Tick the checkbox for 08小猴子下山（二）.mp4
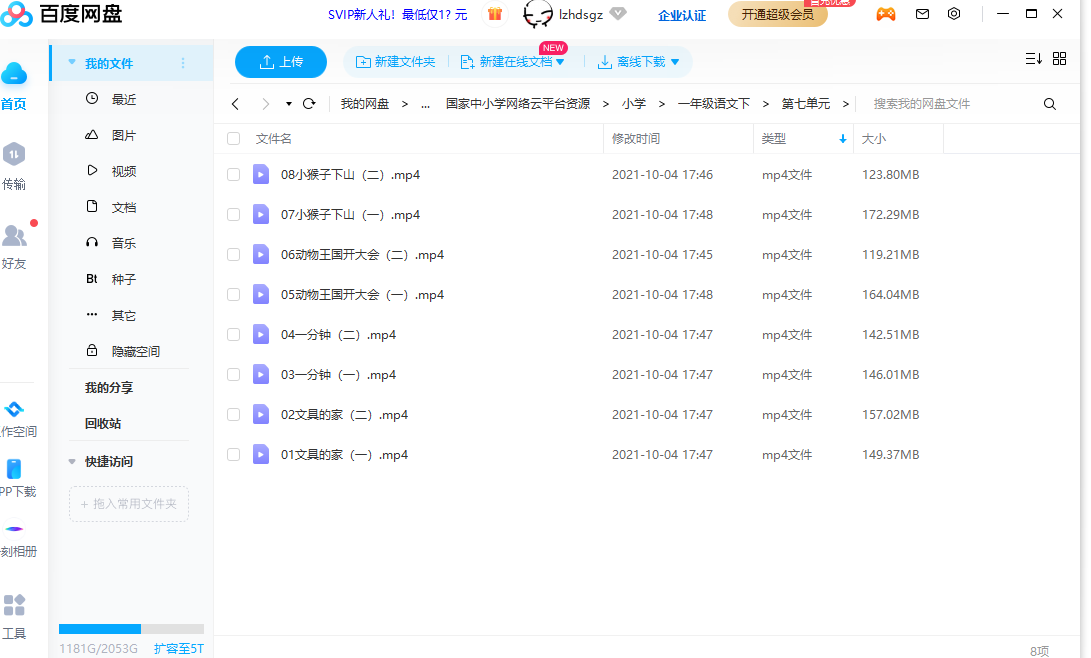The width and height of the screenshot is (1091, 658). tap(233, 174)
